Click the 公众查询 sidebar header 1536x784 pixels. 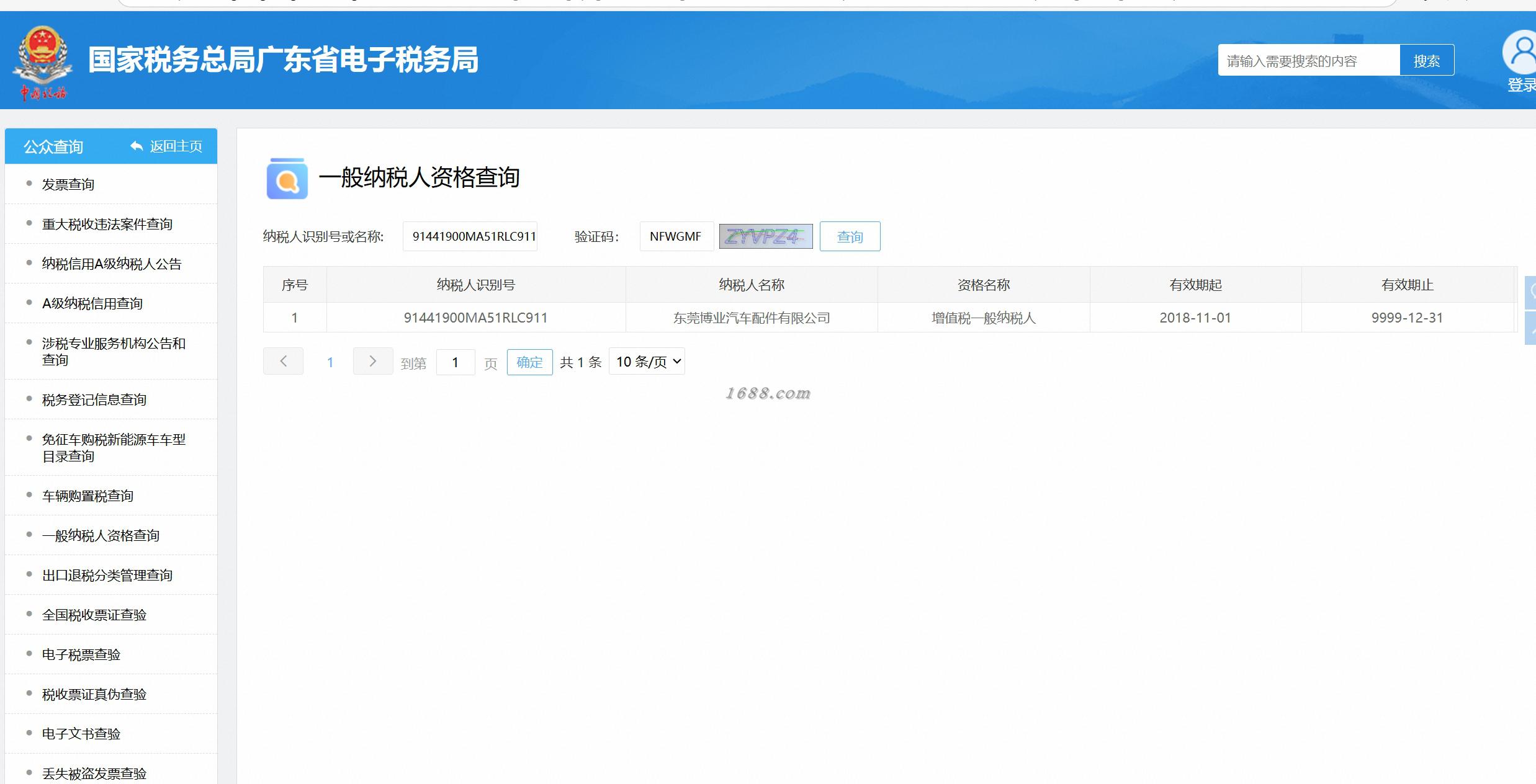[x=53, y=146]
